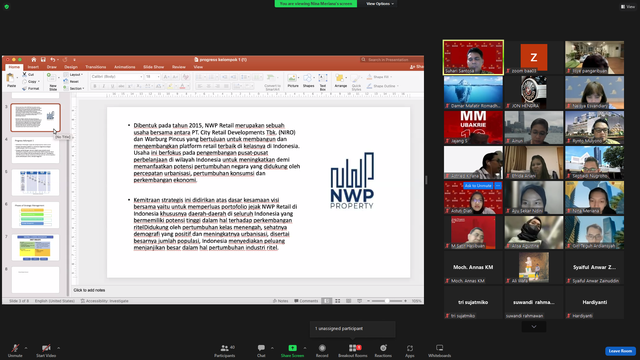
Task: Click Convert to SmartArt
Action: 272,82
